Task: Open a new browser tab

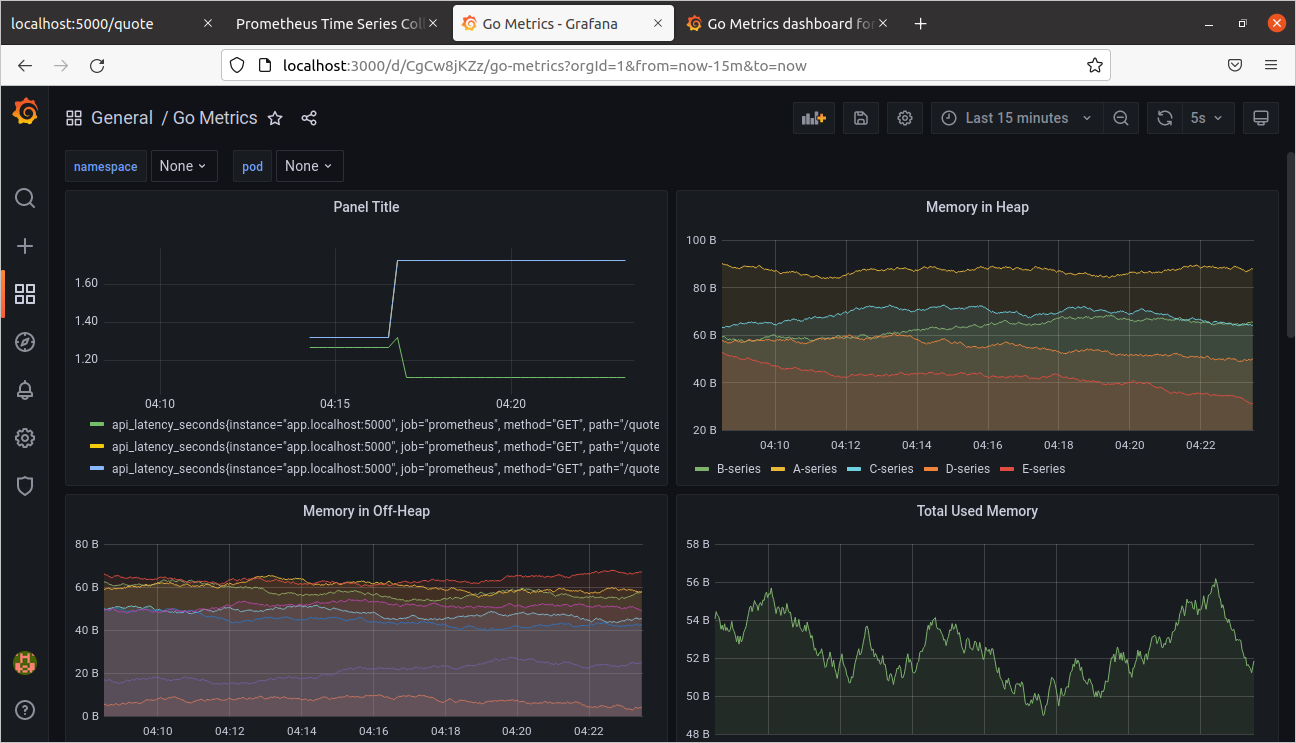Action: click(x=921, y=24)
